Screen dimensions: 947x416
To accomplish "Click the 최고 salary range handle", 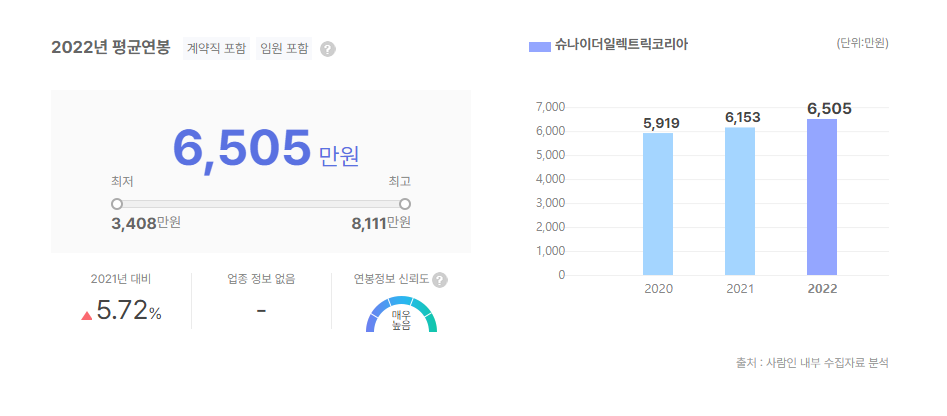I will pos(405,204).
